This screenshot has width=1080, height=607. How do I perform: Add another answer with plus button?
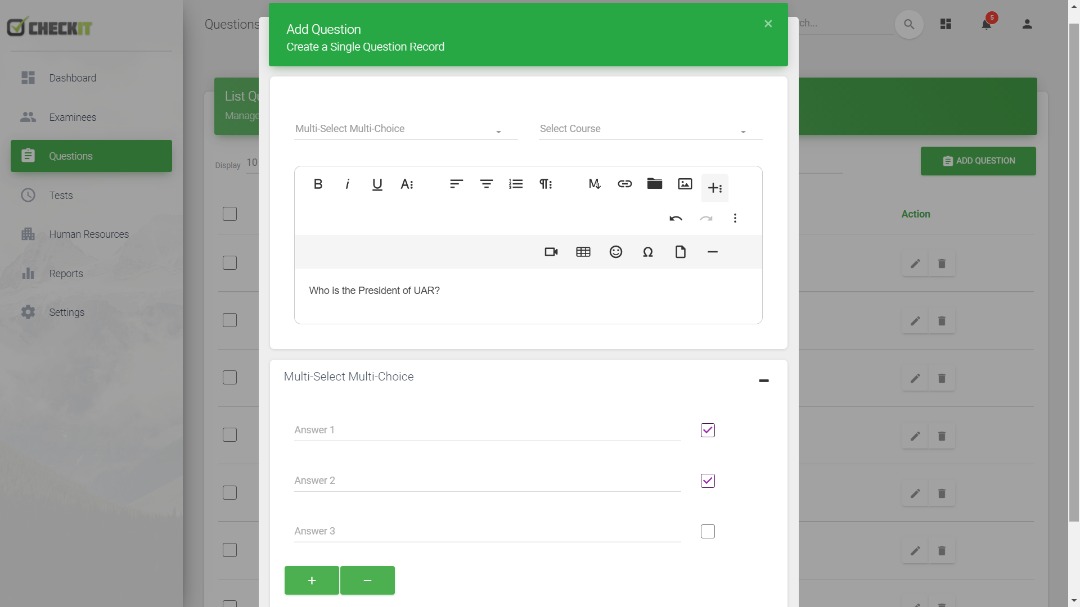[311, 580]
